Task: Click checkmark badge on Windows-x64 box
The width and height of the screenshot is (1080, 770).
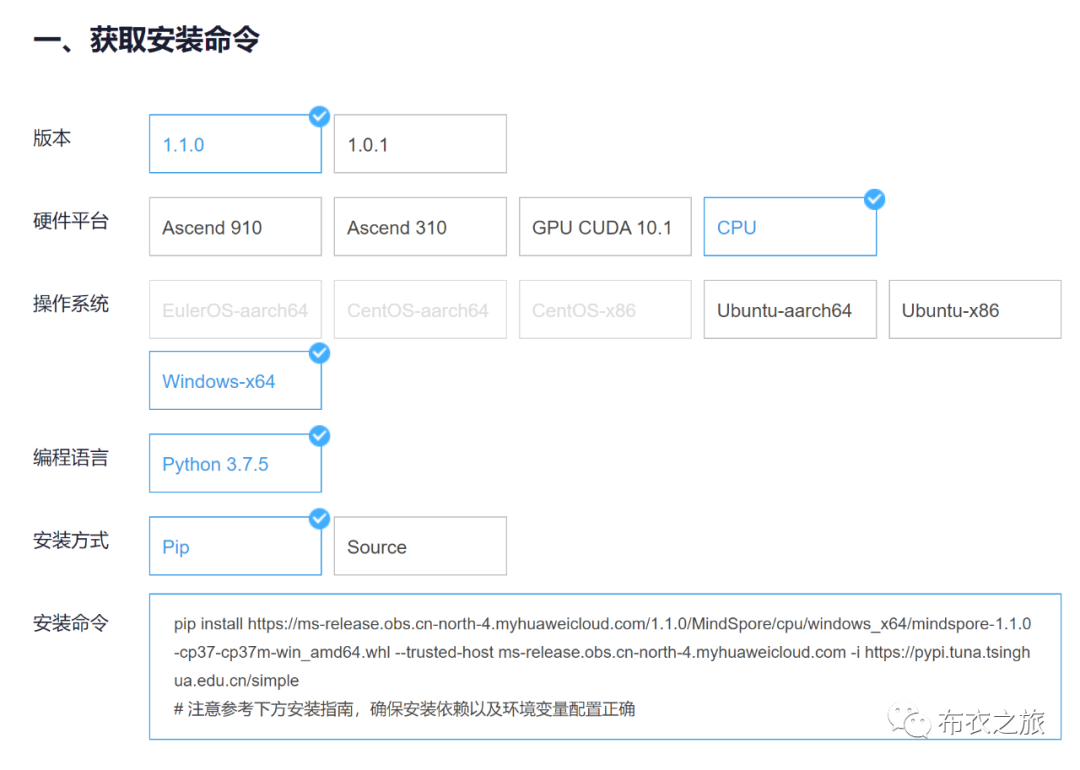Action: [x=319, y=353]
